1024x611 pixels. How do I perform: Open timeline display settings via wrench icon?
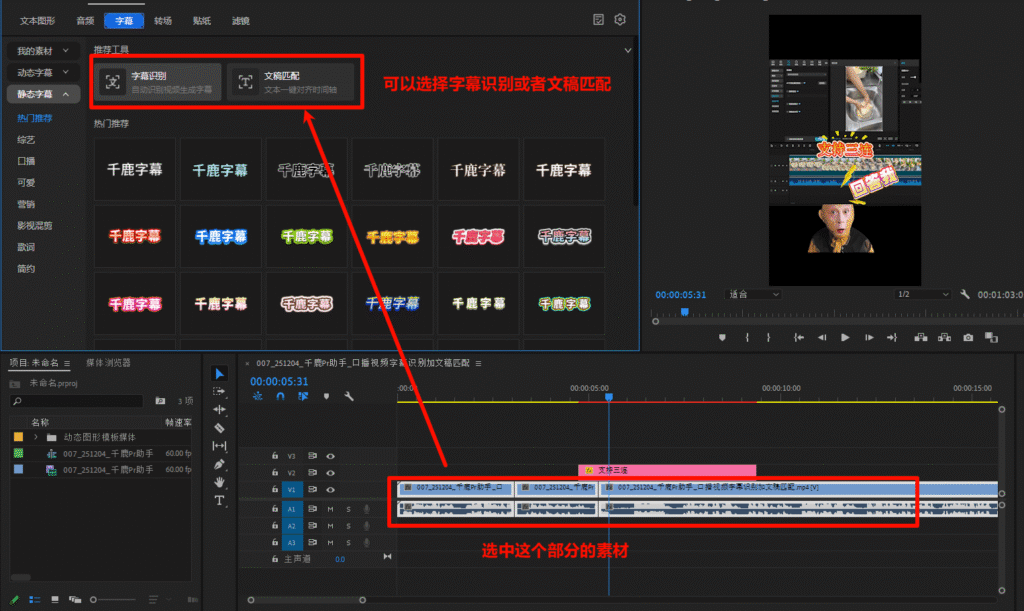(347, 397)
